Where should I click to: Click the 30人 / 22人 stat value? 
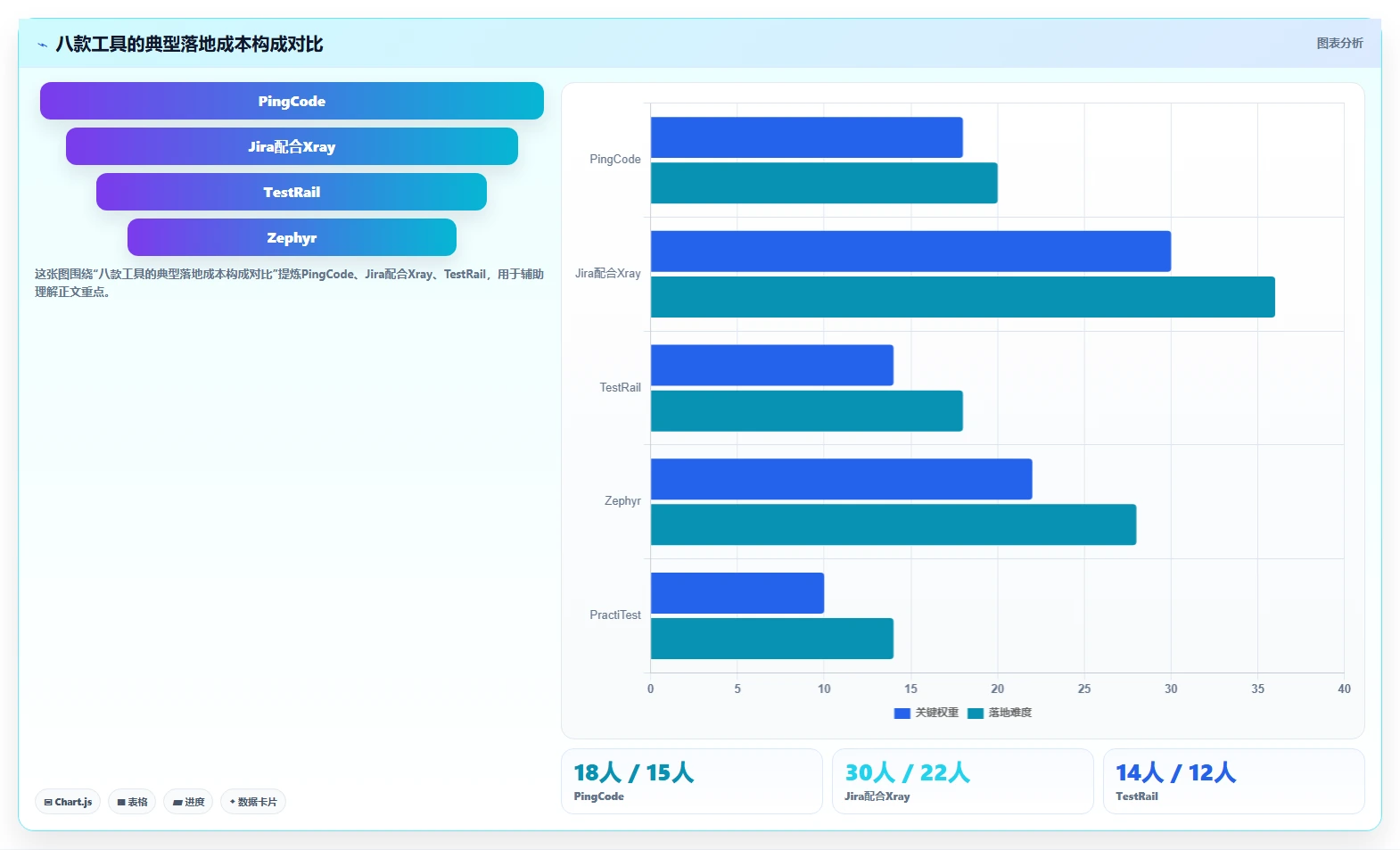(x=908, y=772)
